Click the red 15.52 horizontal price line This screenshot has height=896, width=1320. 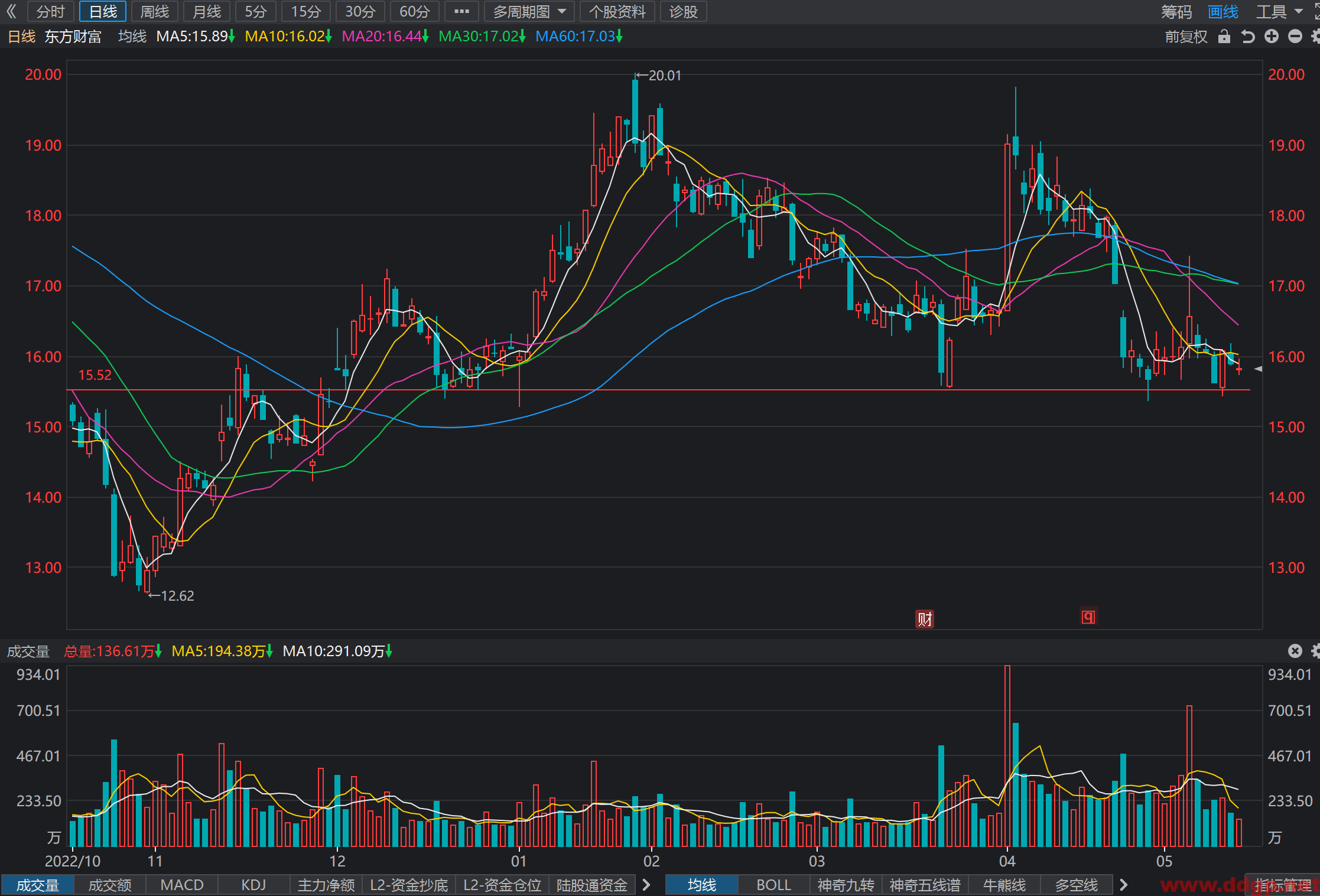658,390
